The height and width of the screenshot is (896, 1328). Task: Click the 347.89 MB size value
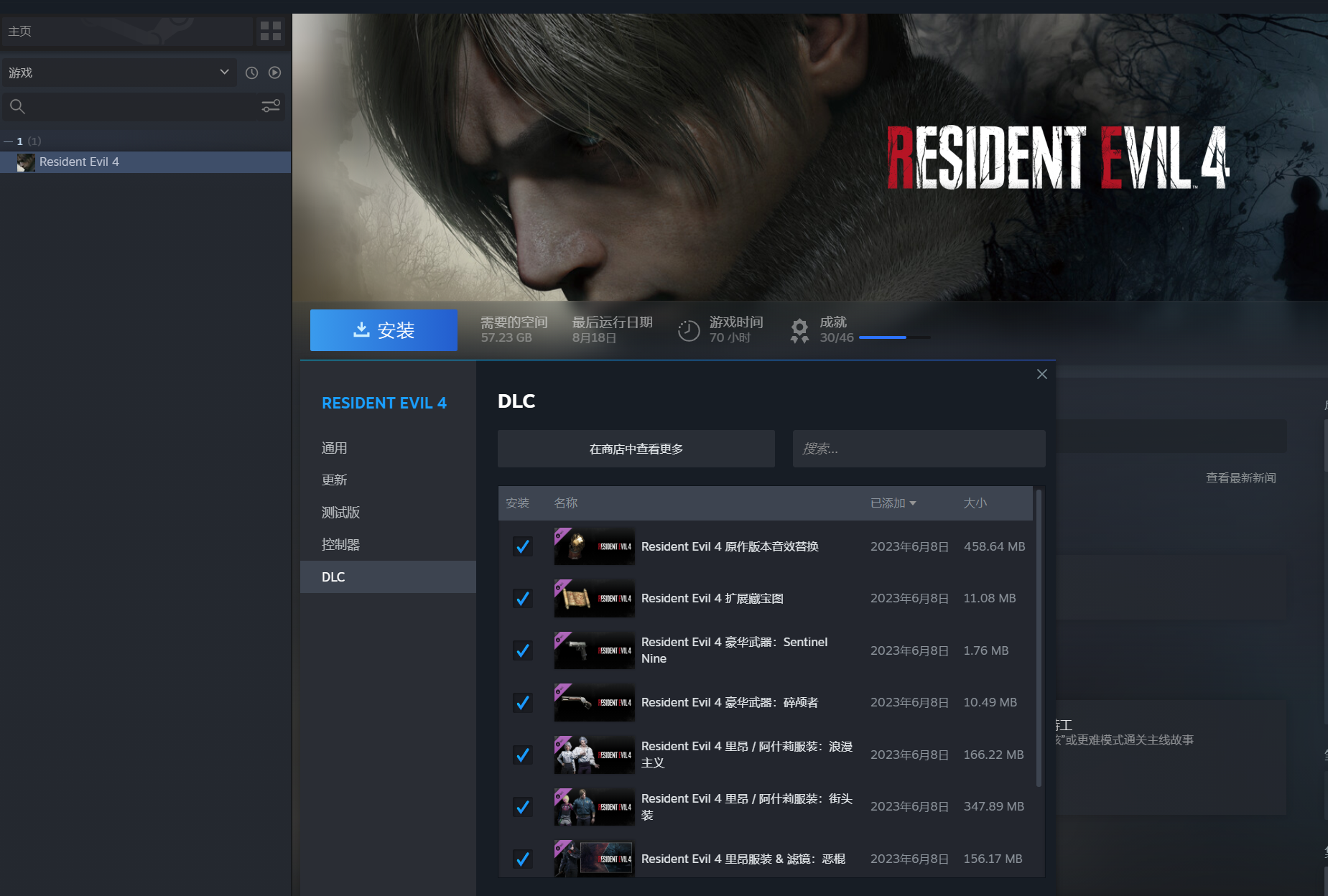[994, 807]
